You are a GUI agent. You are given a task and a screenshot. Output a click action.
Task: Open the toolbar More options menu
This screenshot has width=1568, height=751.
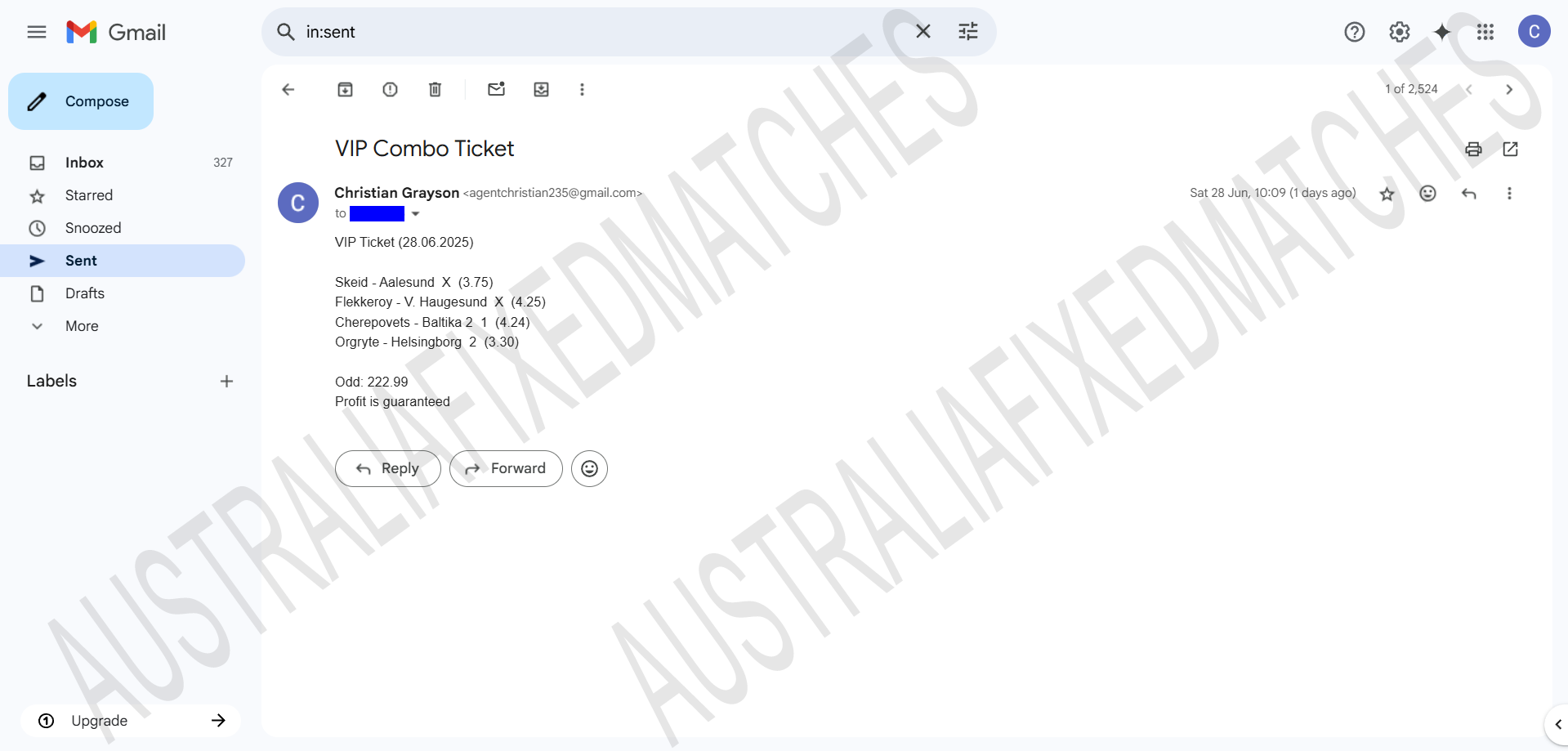click(x=582, y=89)
